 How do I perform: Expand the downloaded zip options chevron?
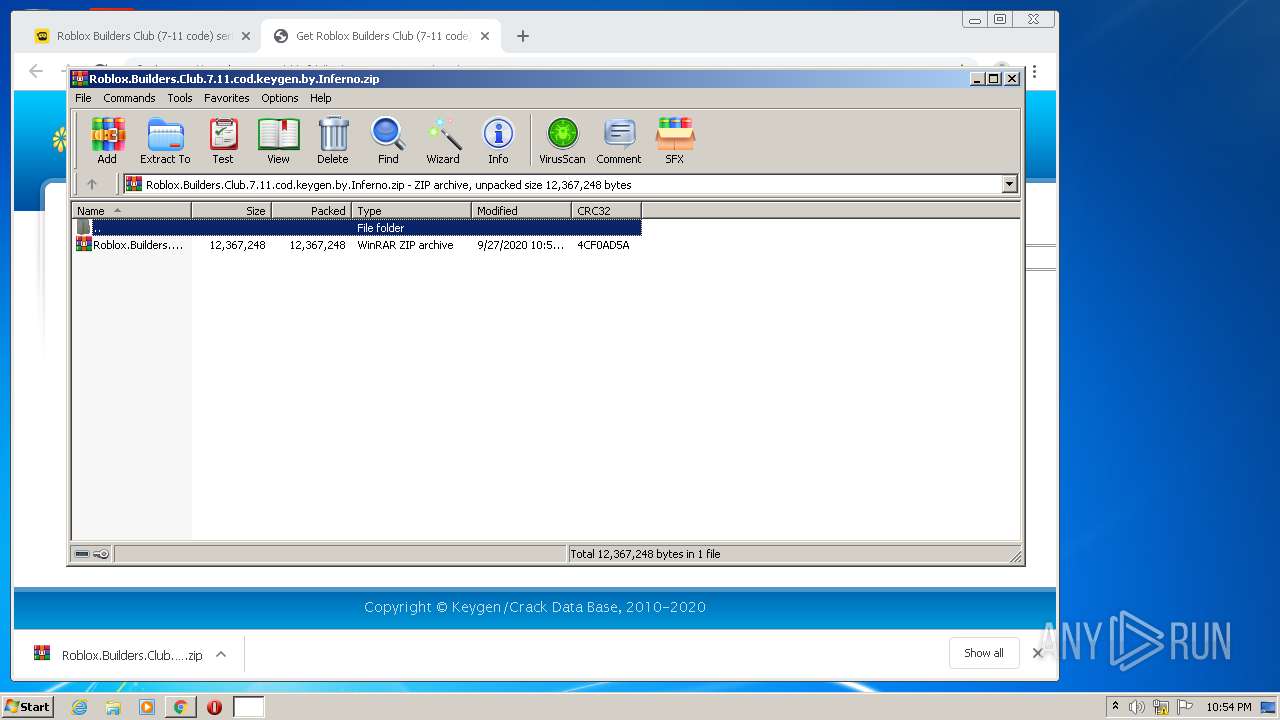221,654
